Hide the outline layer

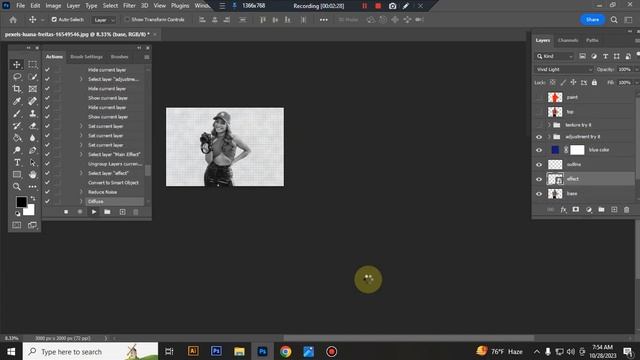point(539,164)
